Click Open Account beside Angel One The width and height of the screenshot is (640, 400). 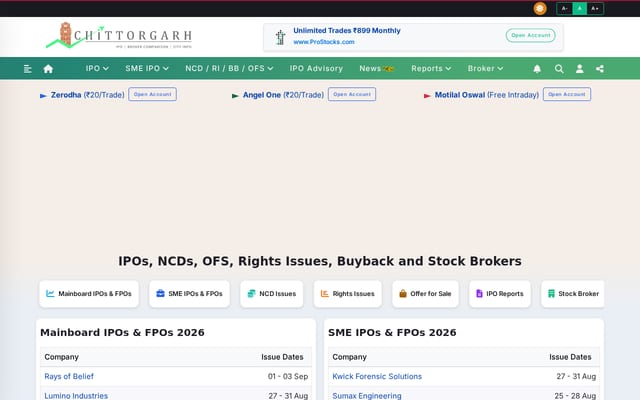click(352, 94)
